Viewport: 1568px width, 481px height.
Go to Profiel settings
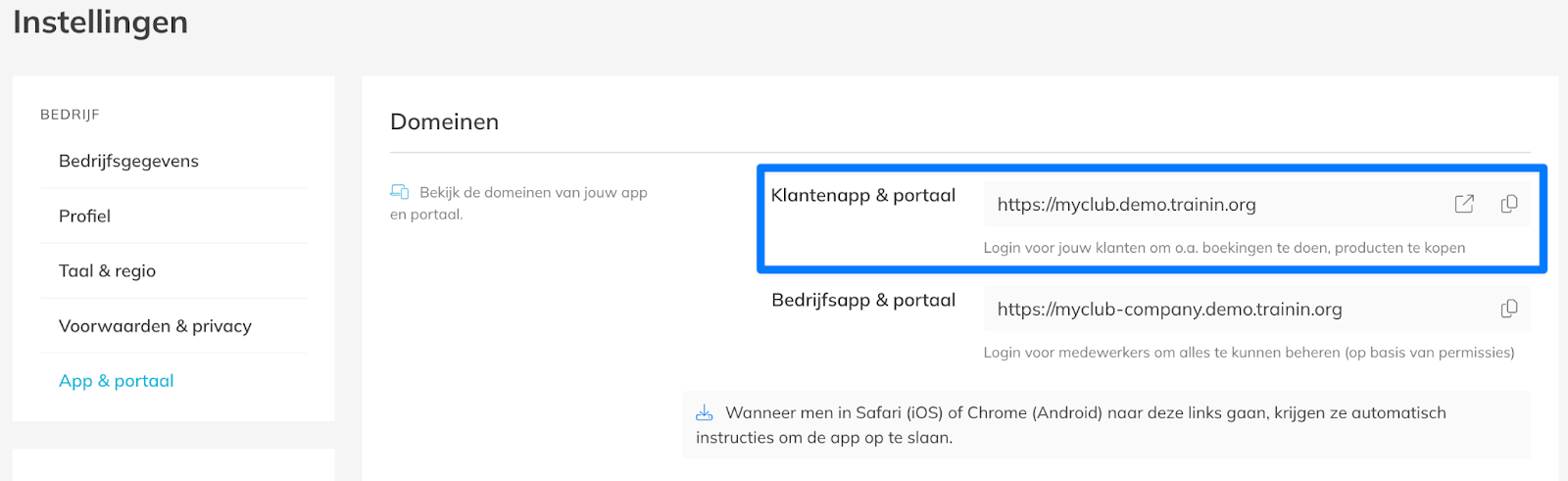pyautogui.click(x=84, y=216)
